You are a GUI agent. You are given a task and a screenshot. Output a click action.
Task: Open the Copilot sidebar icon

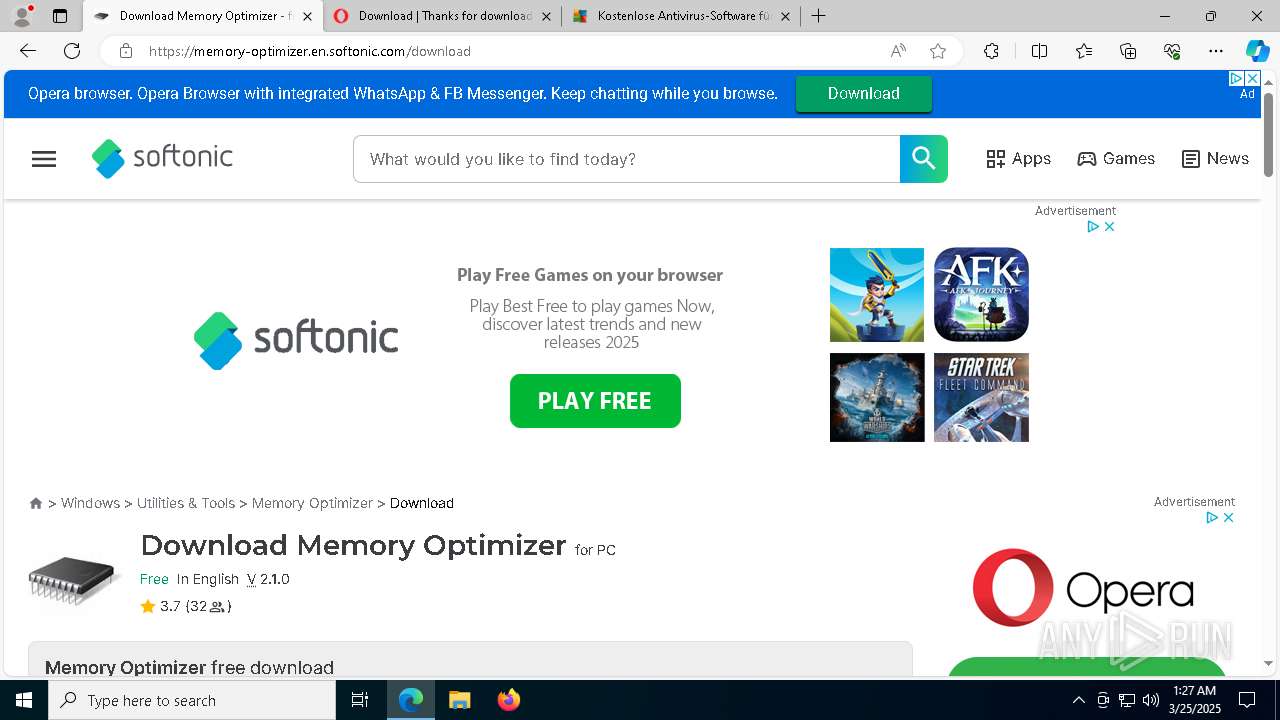point(1257,51)
